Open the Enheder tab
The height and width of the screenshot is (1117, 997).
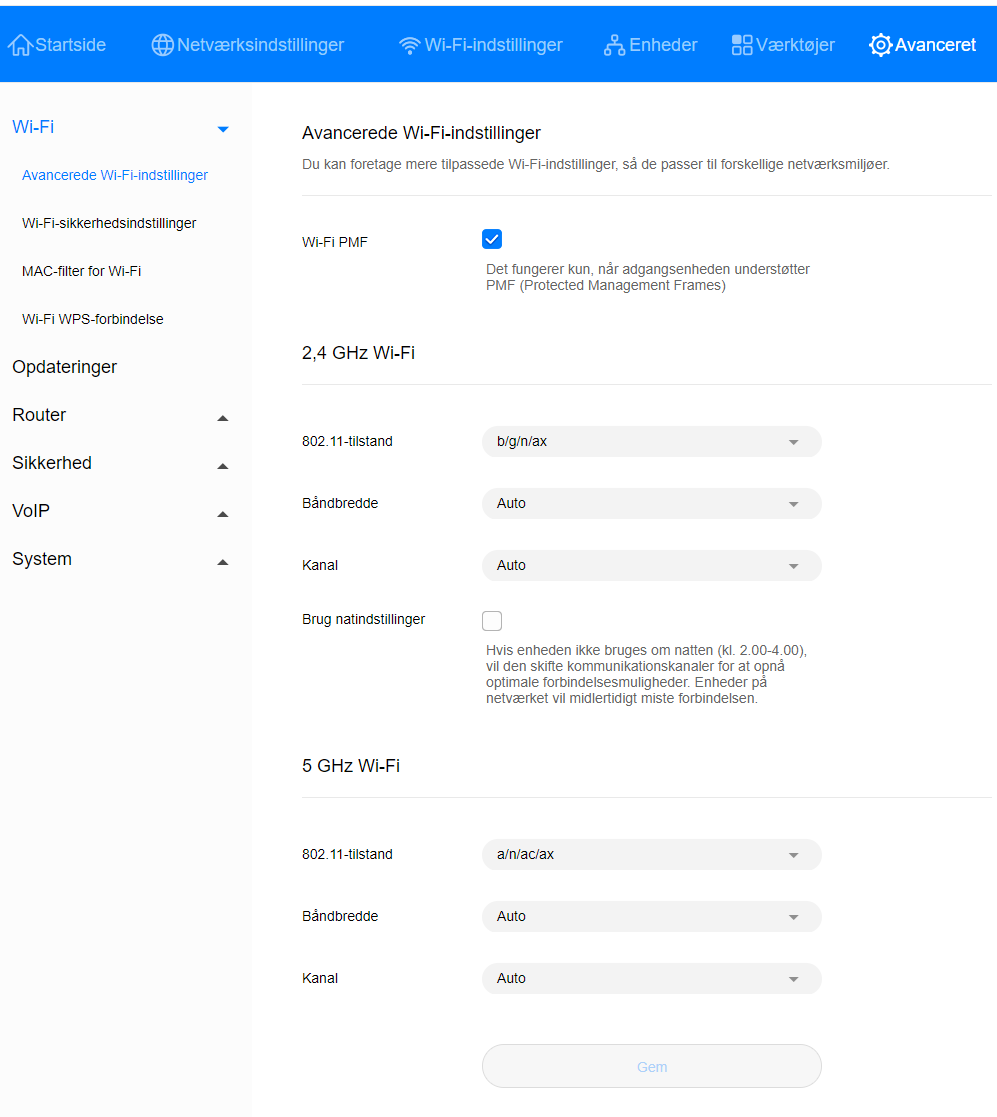click(x=651, y=45)
